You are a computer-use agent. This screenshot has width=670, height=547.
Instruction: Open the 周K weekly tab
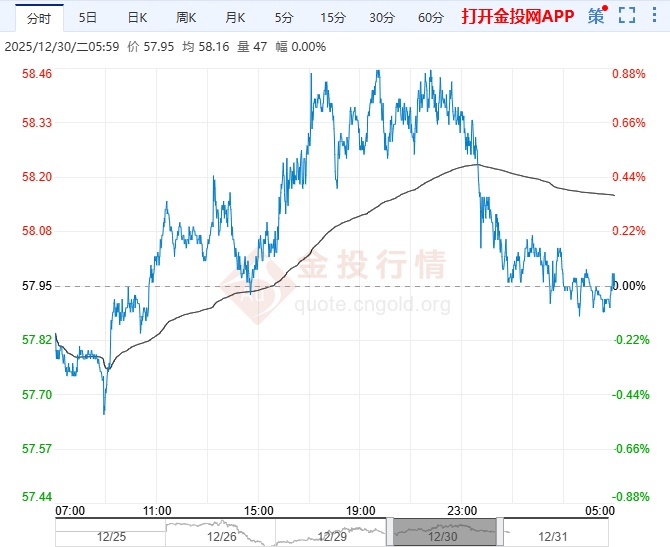click(186, 18)
